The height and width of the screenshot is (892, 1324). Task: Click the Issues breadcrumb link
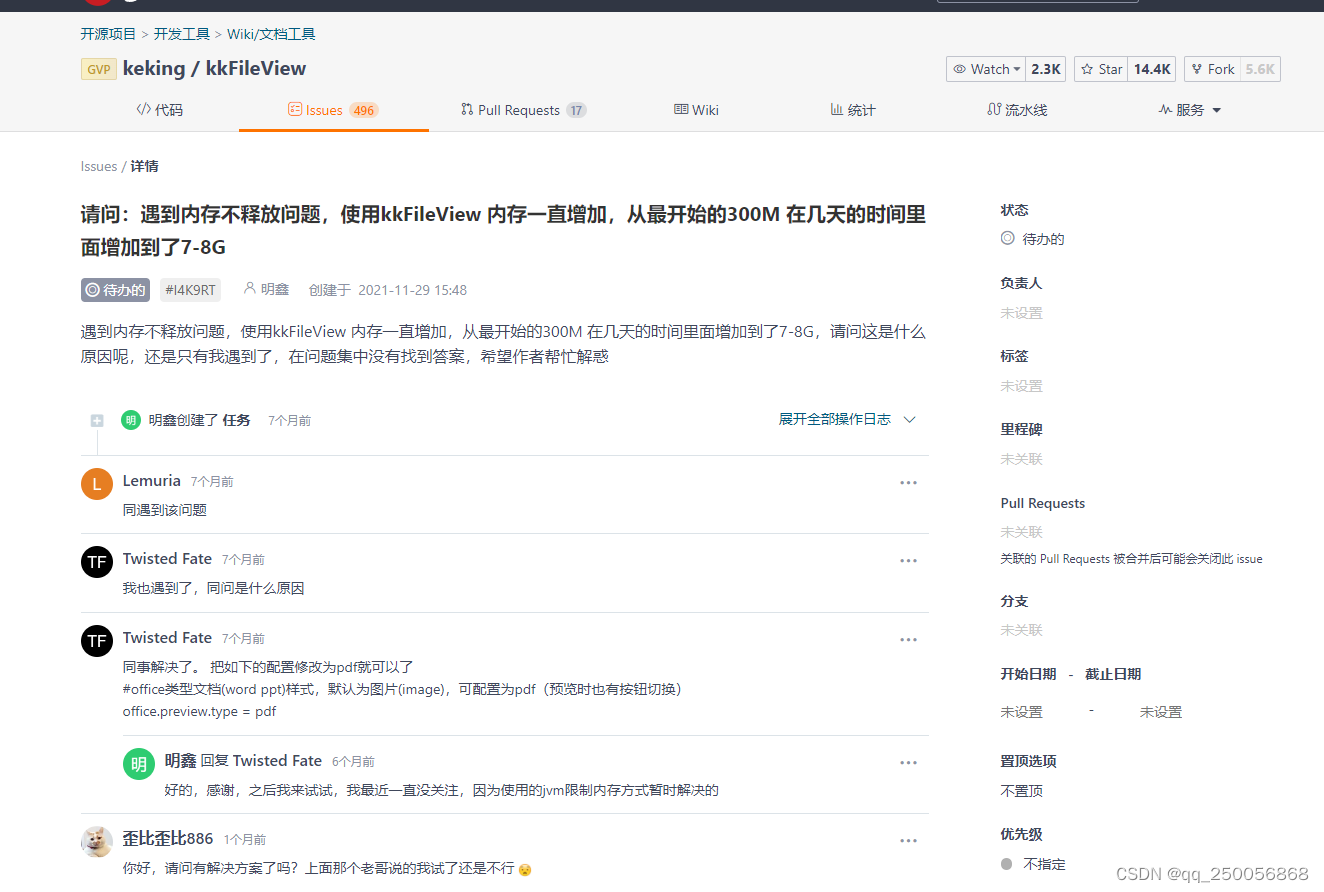(x=99, y=166)
